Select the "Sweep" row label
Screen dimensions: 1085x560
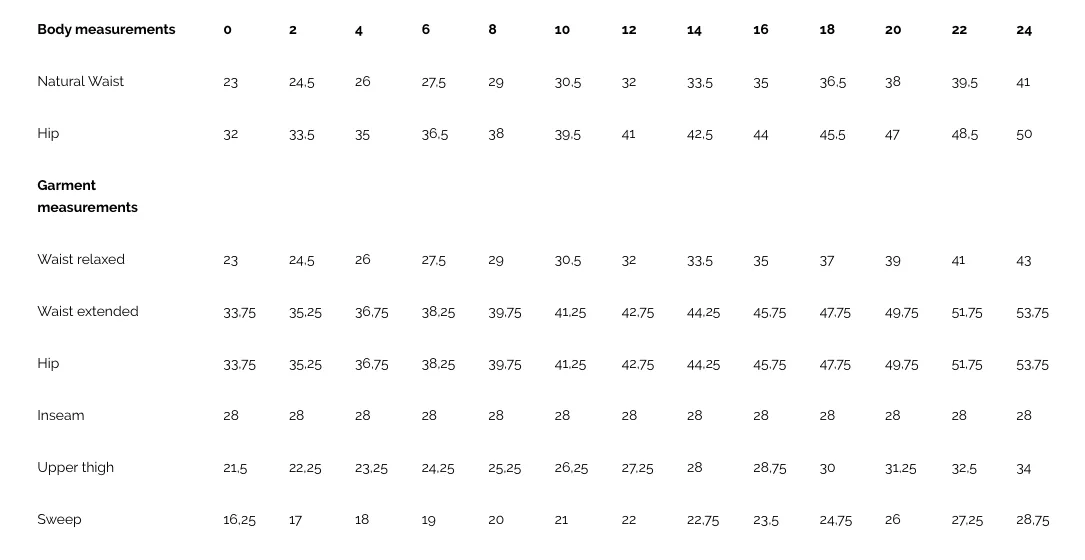pyautogui.click(x=60, y=519)
